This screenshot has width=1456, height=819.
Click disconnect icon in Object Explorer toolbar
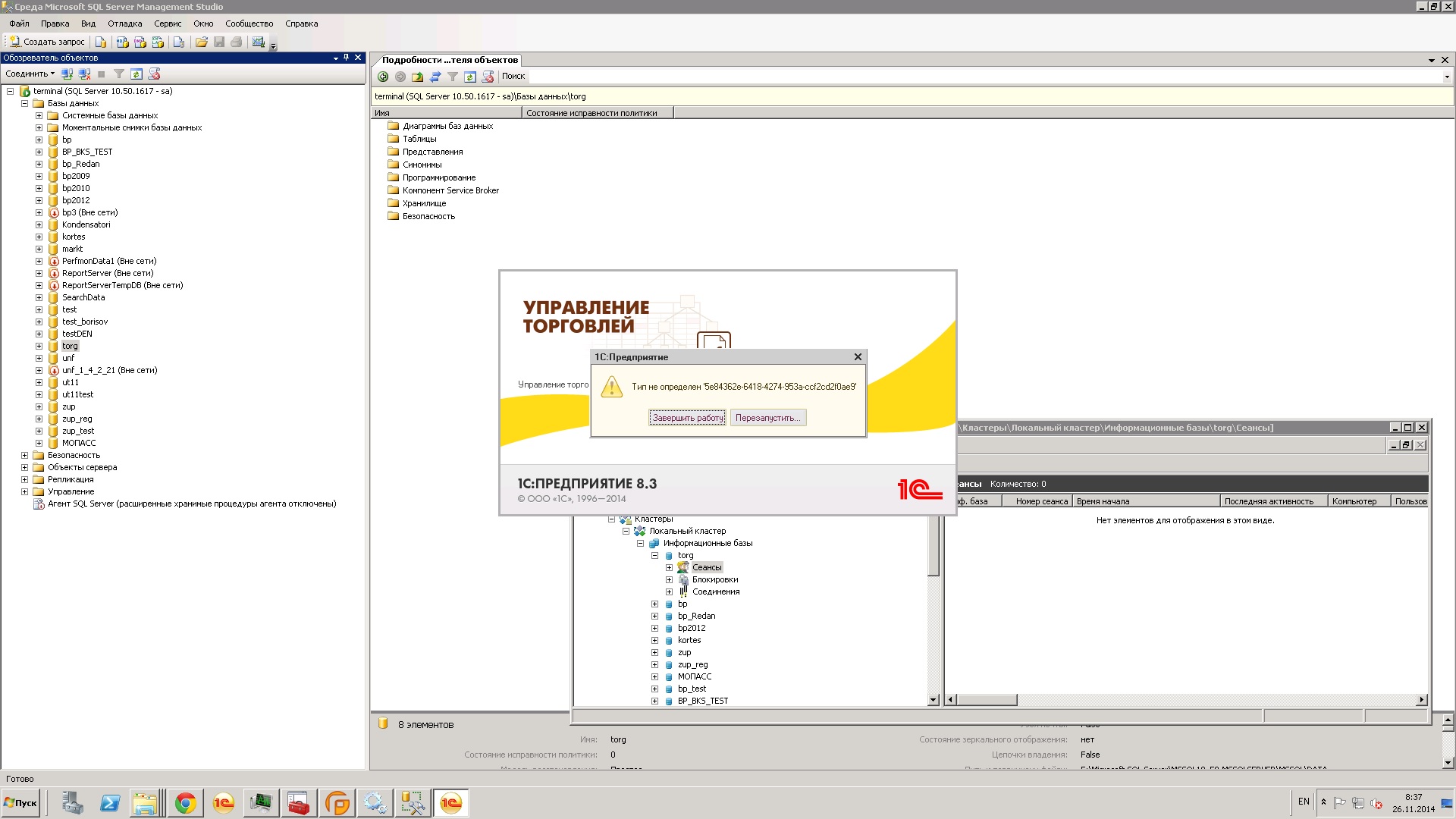pos(84,74)
